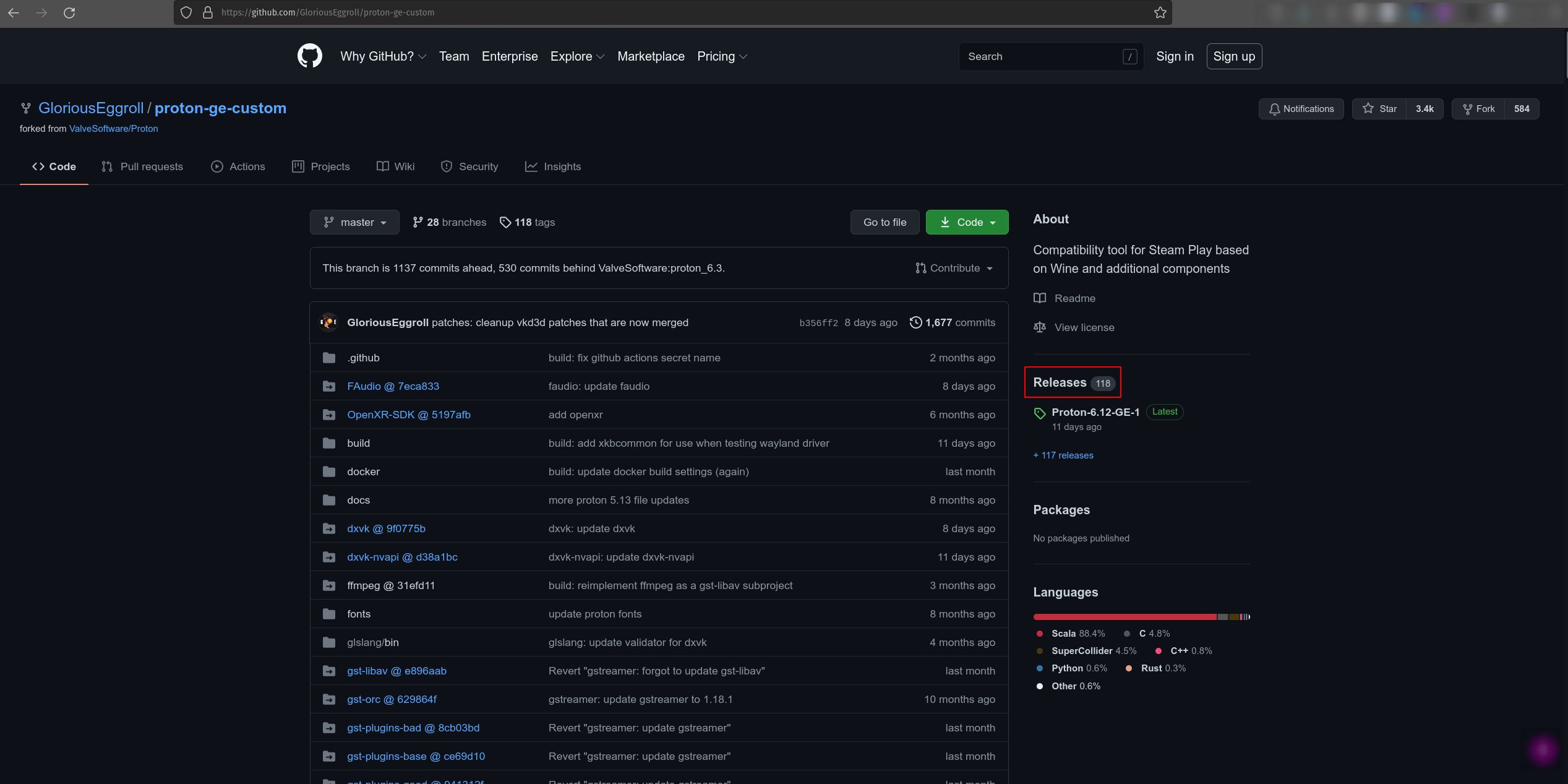1568x784 pixels.
Task: Click the GitHub Octocat logo
Action: [x=309, y=56]
